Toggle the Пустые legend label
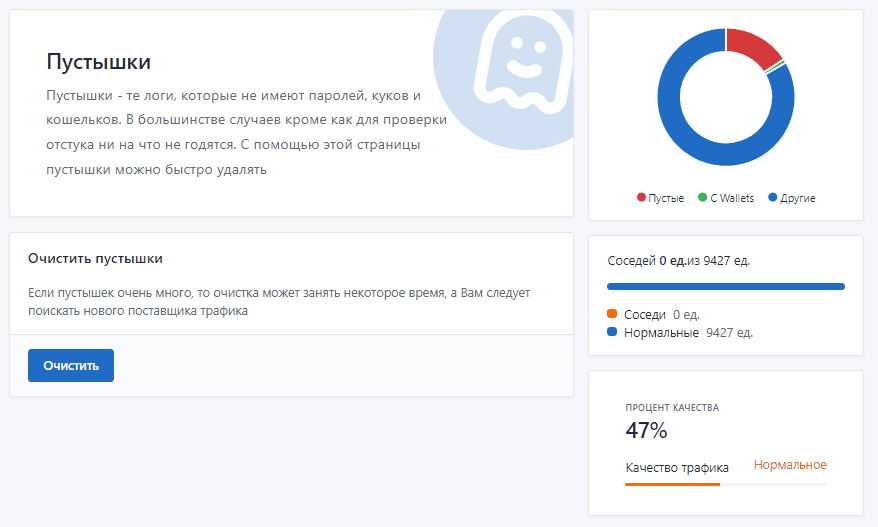878x527 pixels. coord(666,198)
